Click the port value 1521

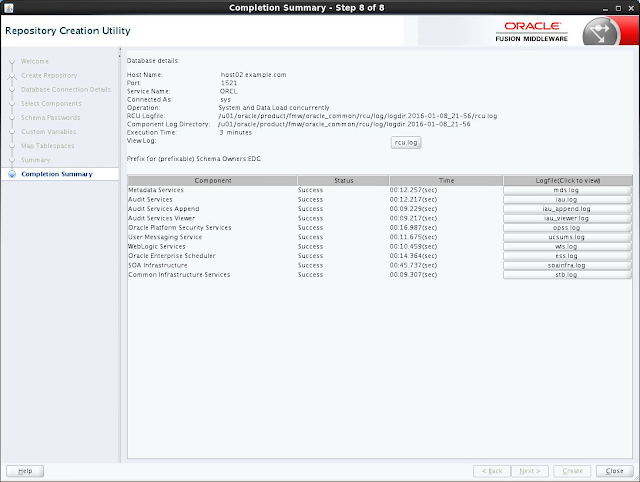(229, 83)
